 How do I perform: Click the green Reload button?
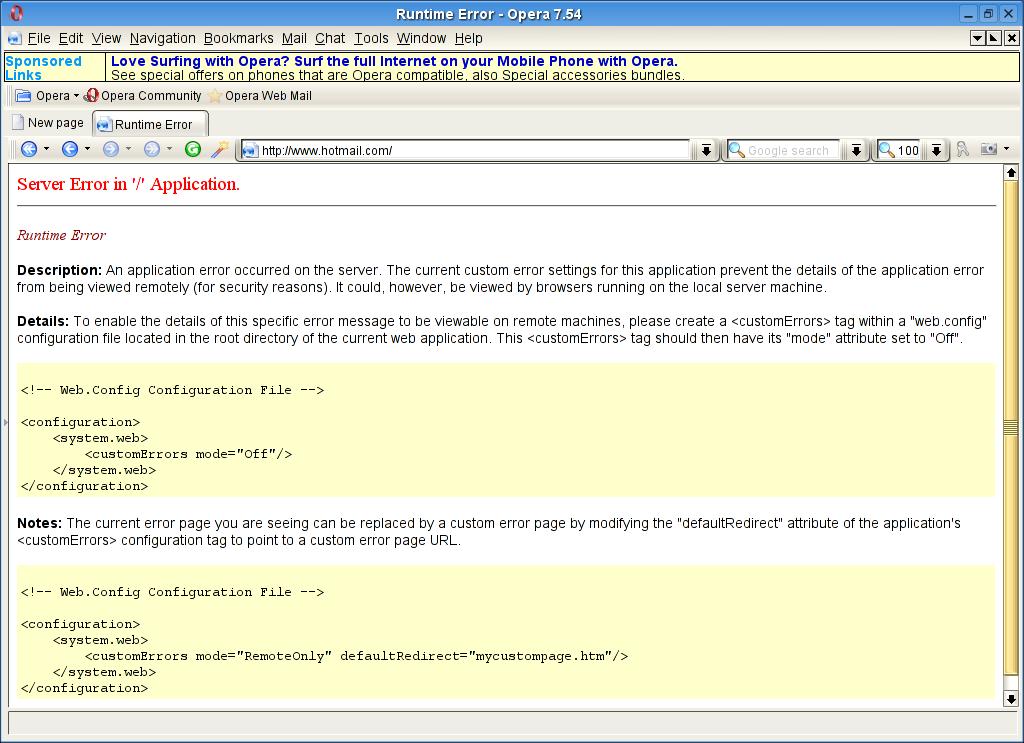point(193,150)
